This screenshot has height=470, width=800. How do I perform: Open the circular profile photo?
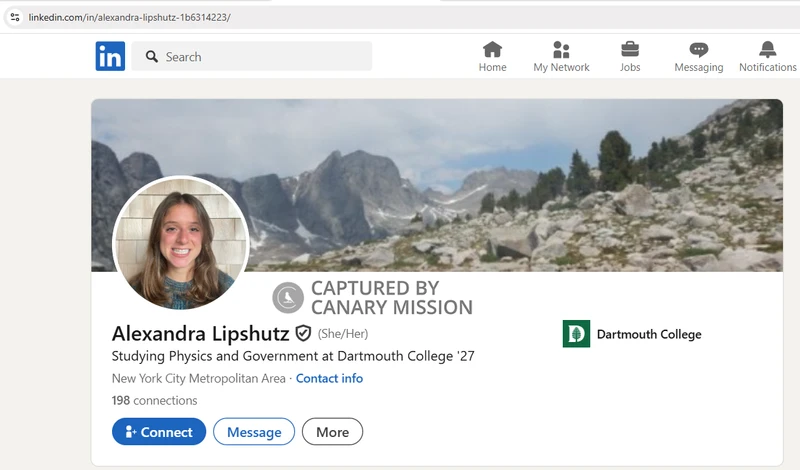click(x=181, y=242)
